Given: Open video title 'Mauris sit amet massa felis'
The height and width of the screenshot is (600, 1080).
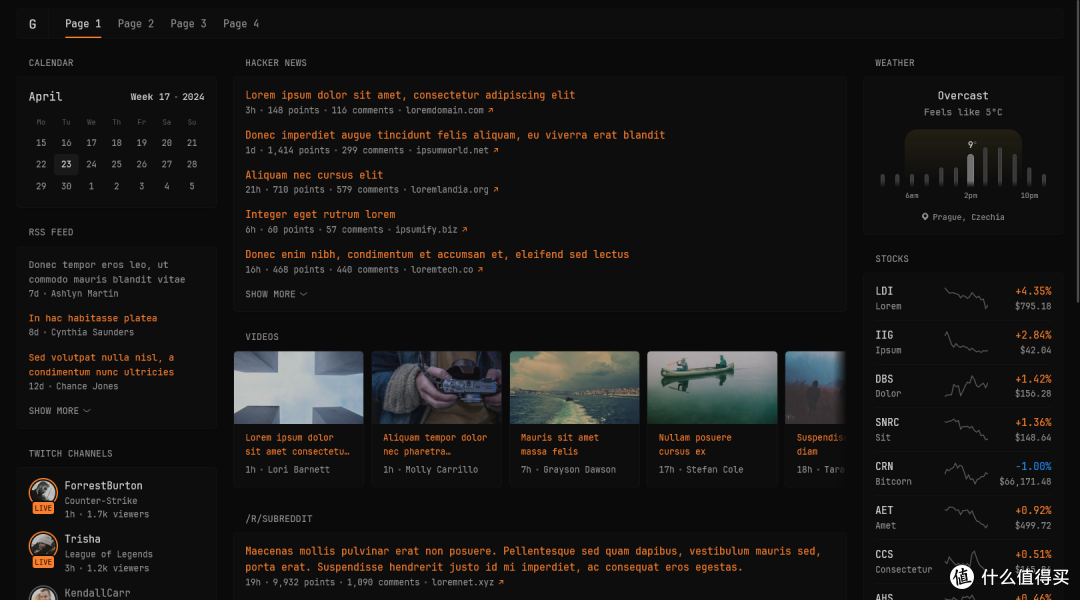Looking at the screenshot, I should (559, 444).
